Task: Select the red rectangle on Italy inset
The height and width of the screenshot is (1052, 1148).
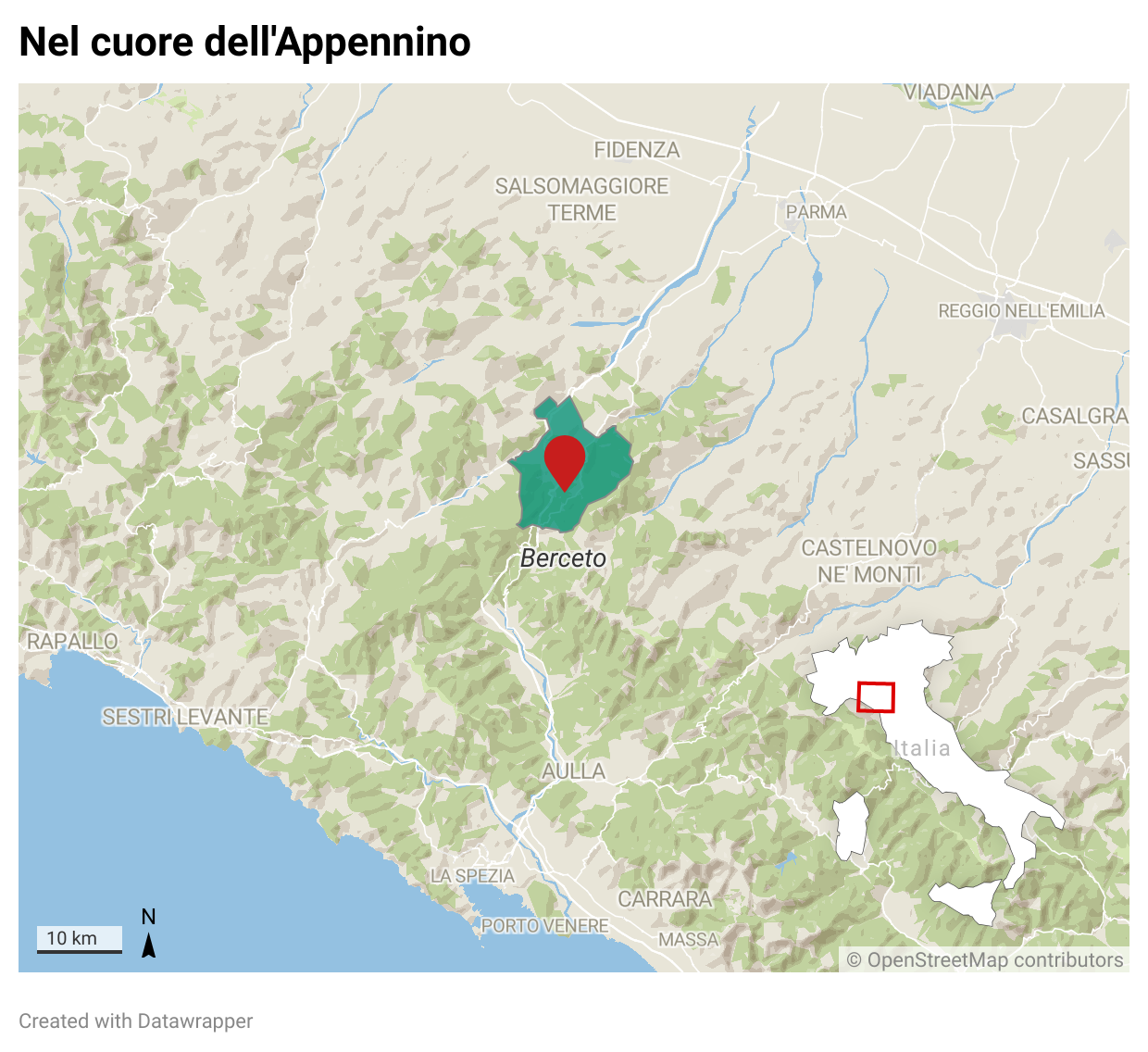Action: pyautogui.click(x=876, y=697)
